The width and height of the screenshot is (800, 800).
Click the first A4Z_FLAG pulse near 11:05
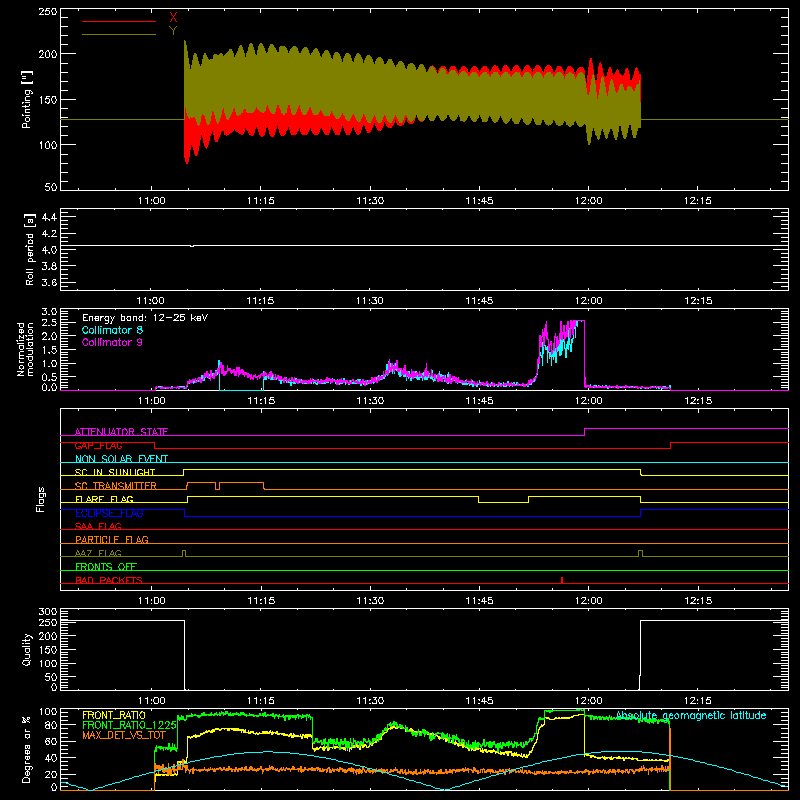pos(184,554)
